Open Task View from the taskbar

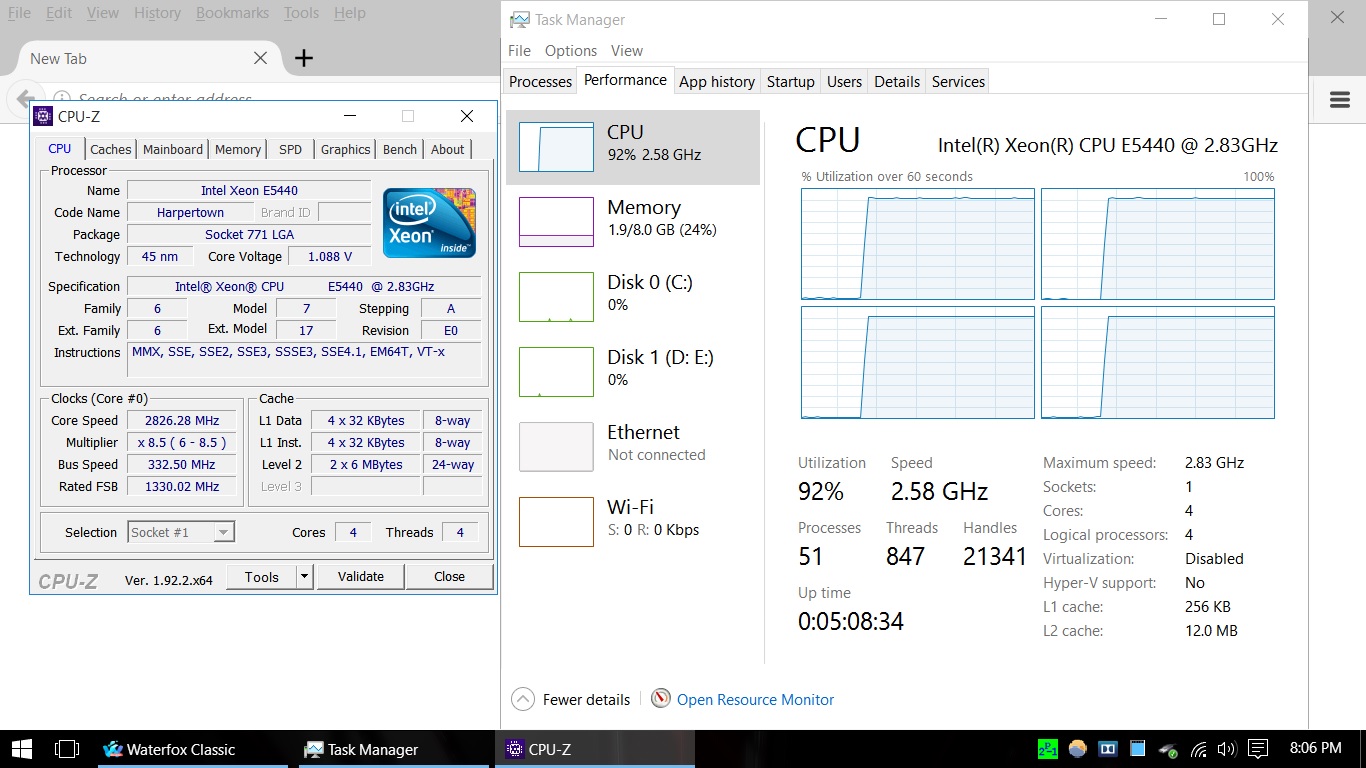tap(66, 748)
